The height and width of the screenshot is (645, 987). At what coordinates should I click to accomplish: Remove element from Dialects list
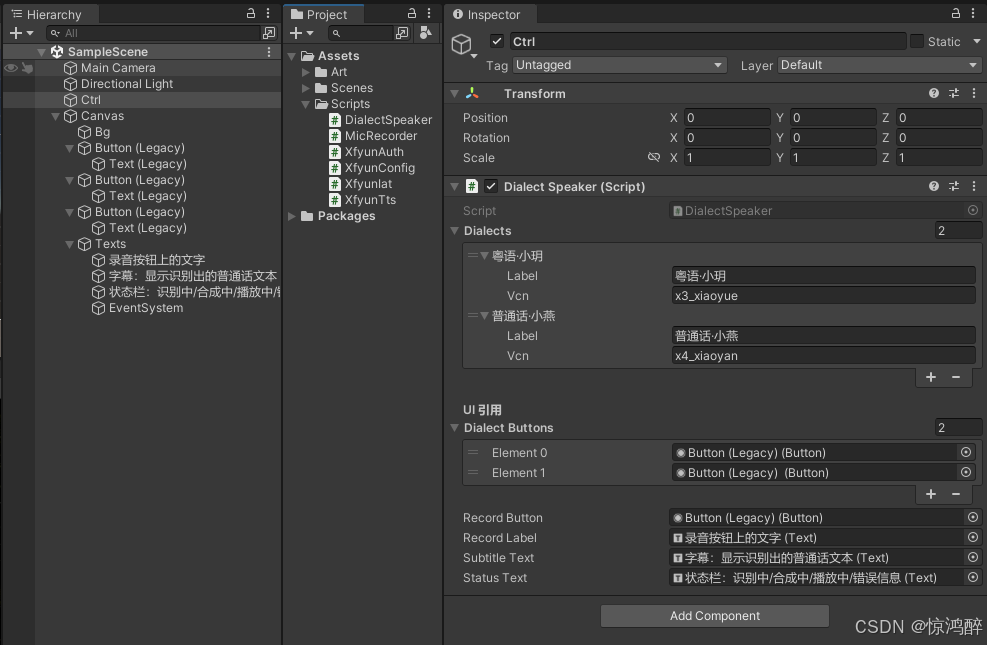[956, 377]
